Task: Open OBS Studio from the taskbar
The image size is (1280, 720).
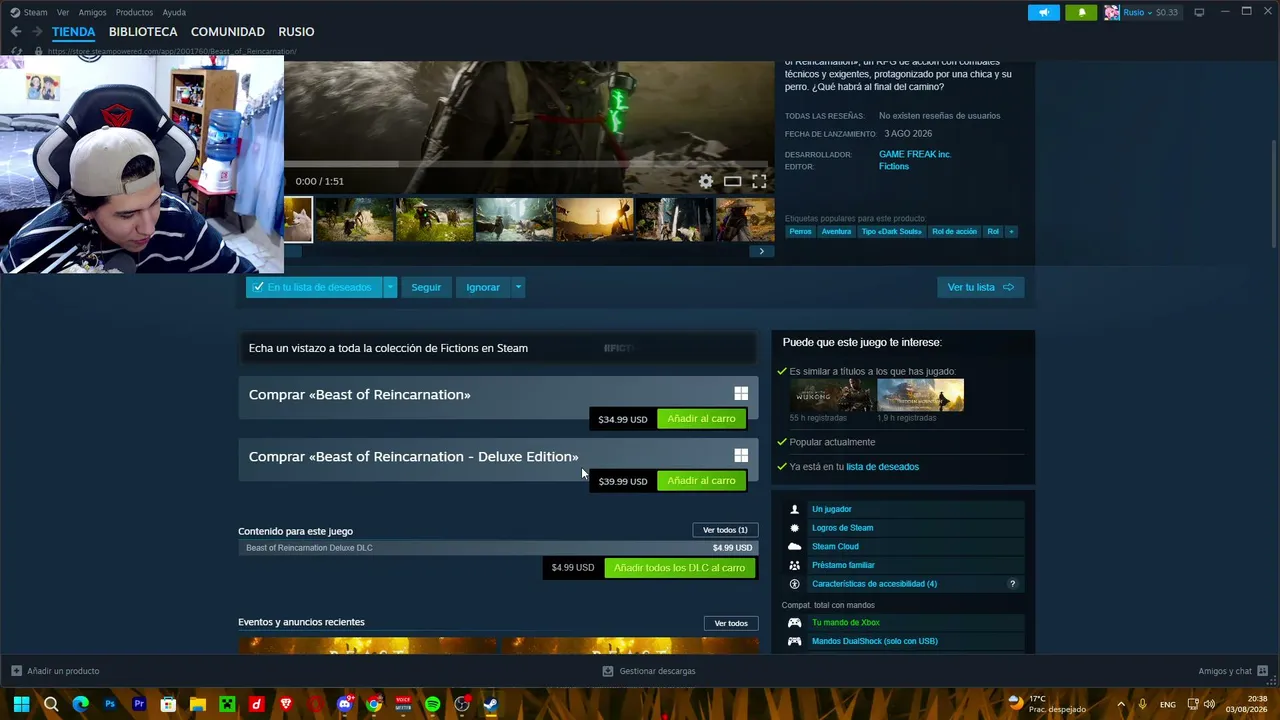Action: pos(462,704)
